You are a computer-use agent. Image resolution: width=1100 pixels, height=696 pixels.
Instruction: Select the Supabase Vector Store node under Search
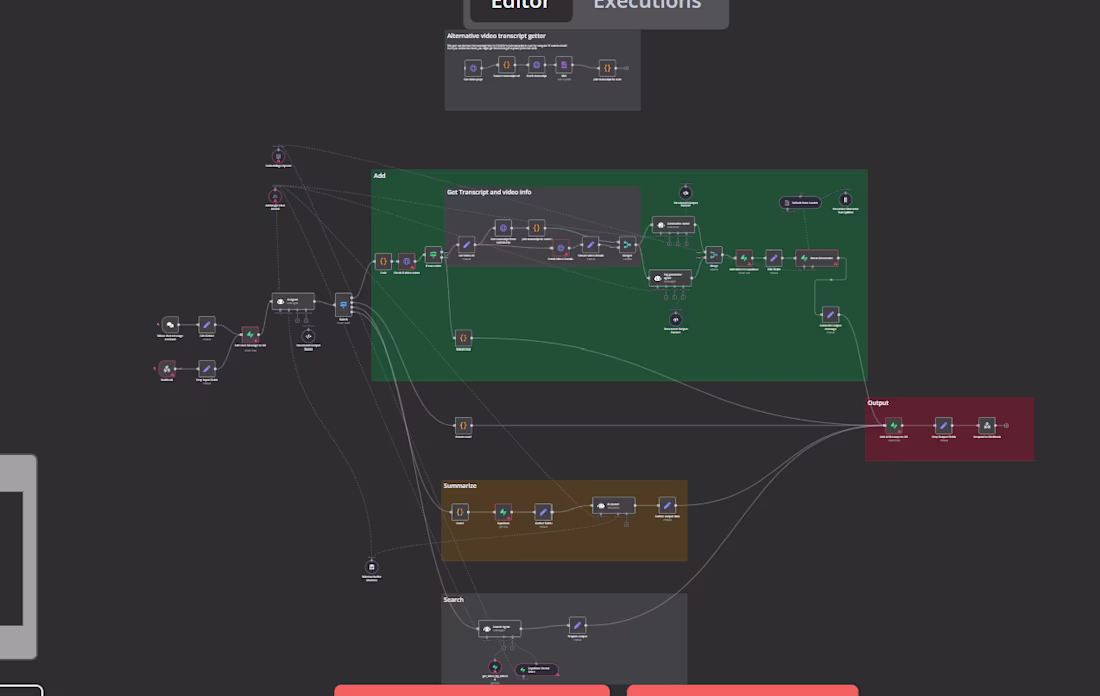tap(536, 668)
